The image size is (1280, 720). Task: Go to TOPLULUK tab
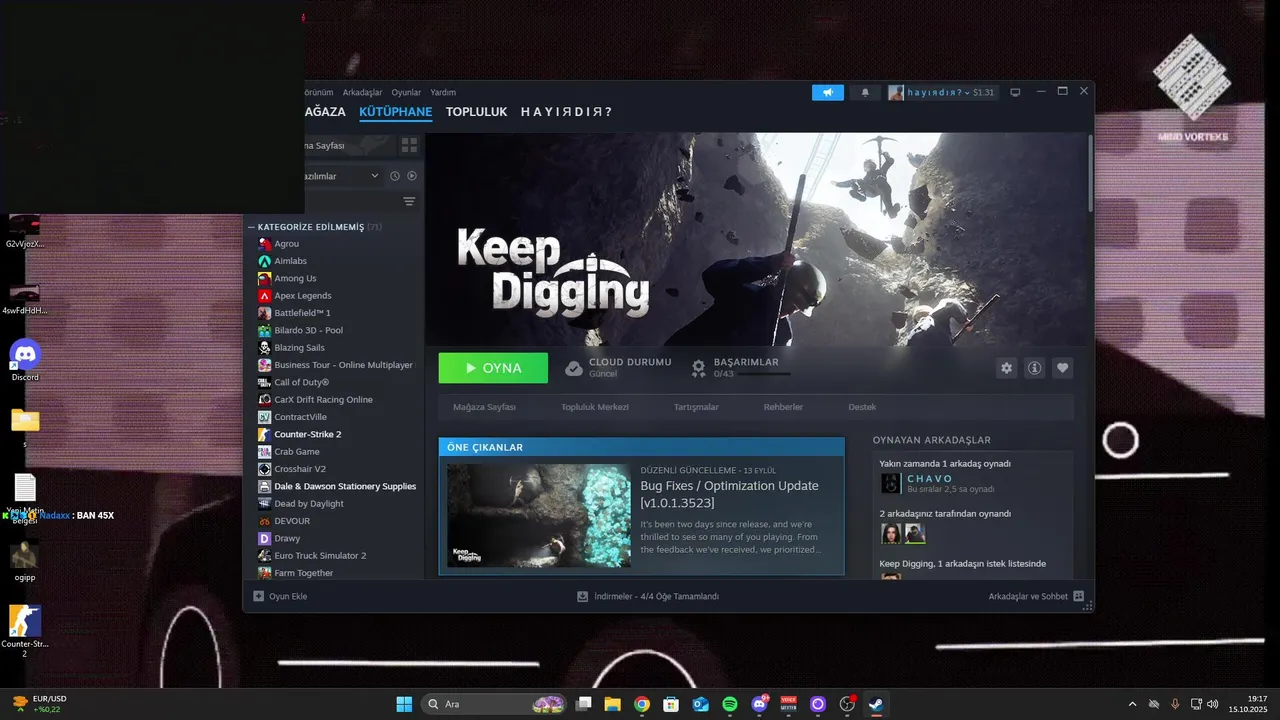point(476,112)
